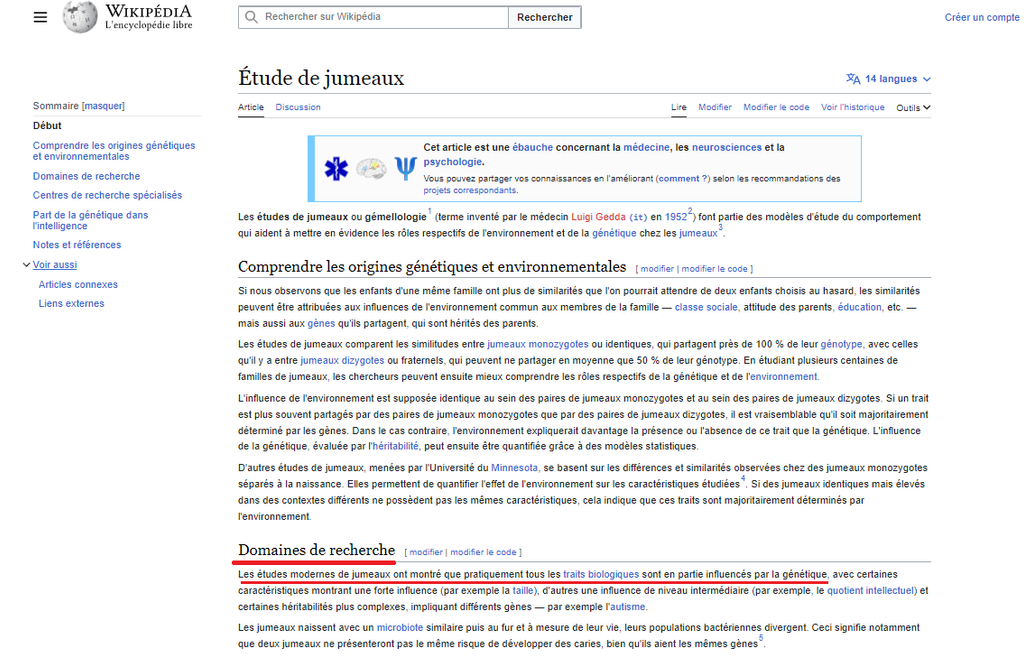Open the hamburger main menu

coord(40,17)
